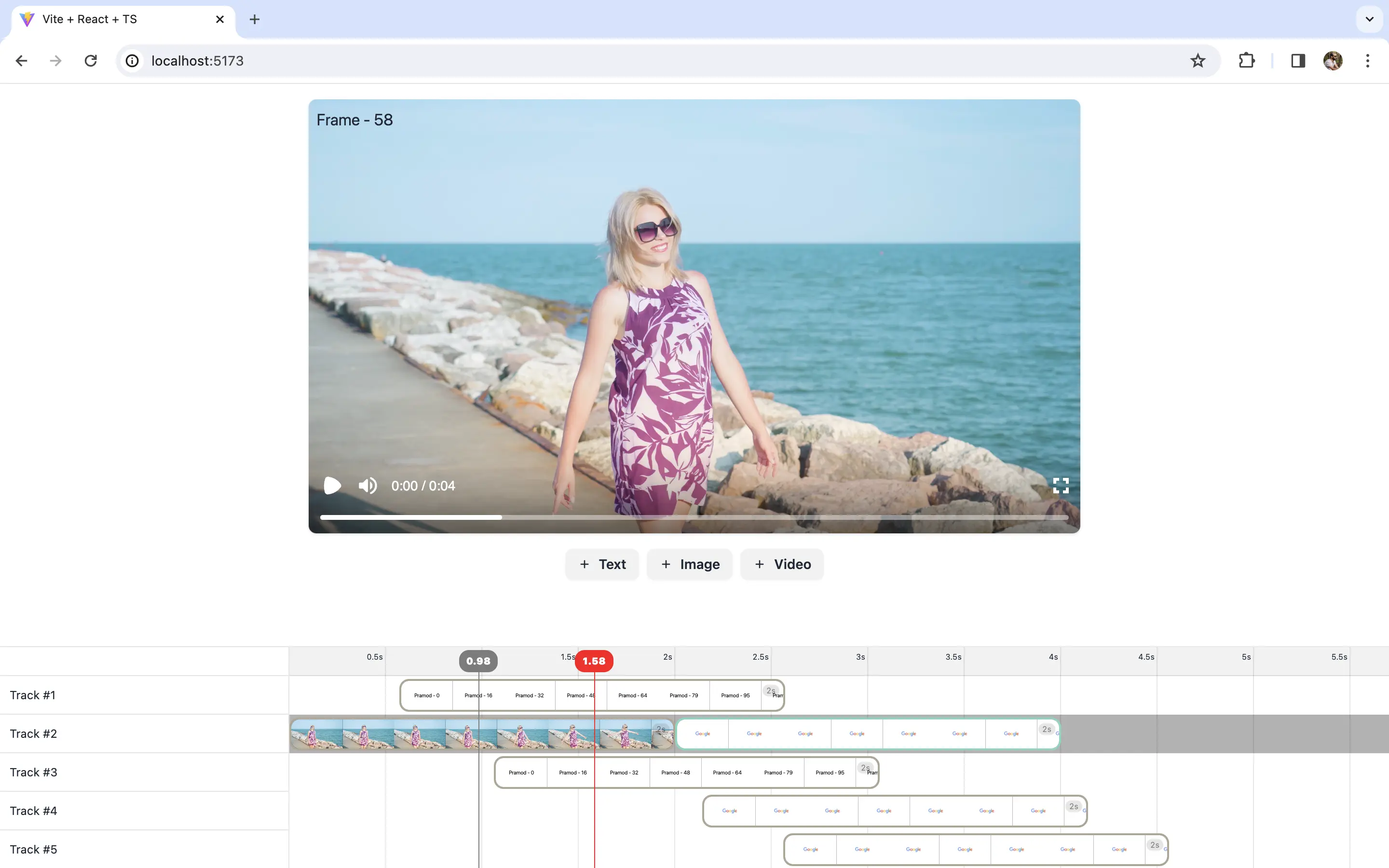Add a new Video clip
1389x868 pixels.
[782, 564]
